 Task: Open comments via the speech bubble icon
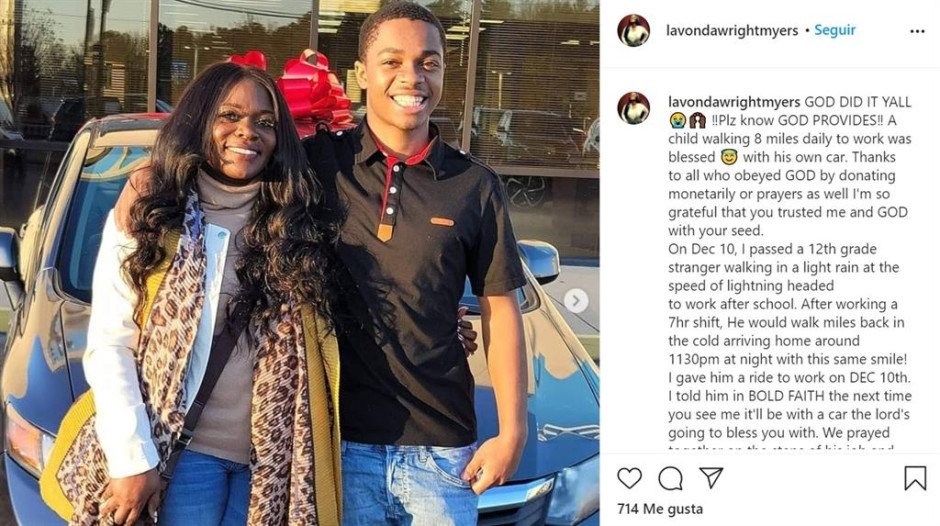(670, 478)
